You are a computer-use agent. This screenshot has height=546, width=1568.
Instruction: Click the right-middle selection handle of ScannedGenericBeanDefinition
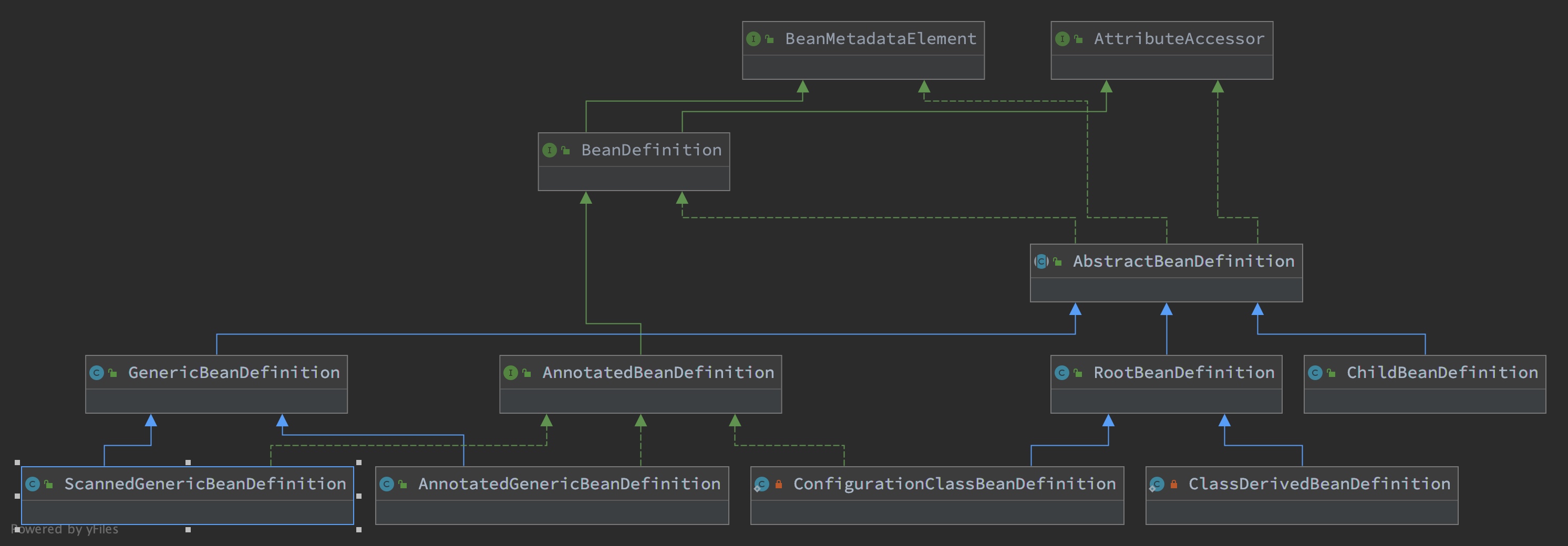coord(358,496)
